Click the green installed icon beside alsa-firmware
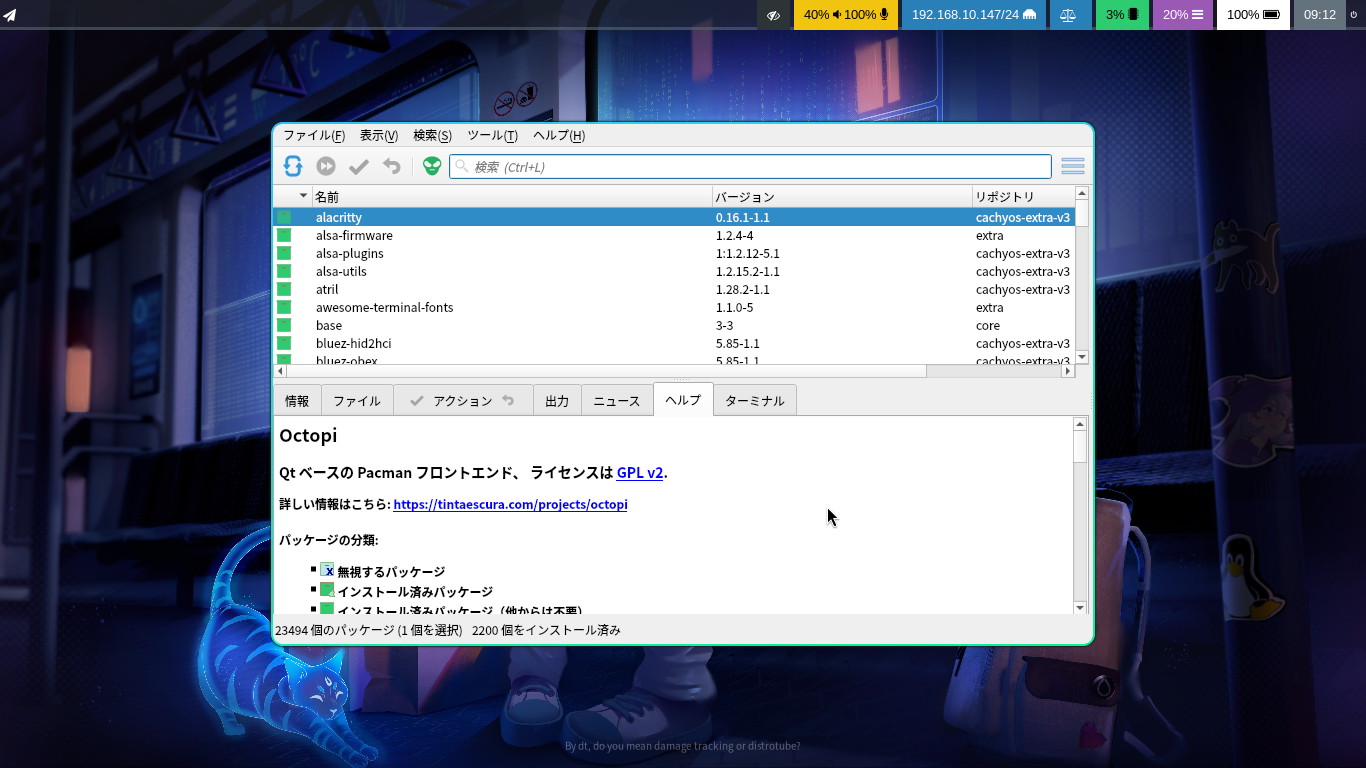The image size is (1366, 768). tap(284, 235)
